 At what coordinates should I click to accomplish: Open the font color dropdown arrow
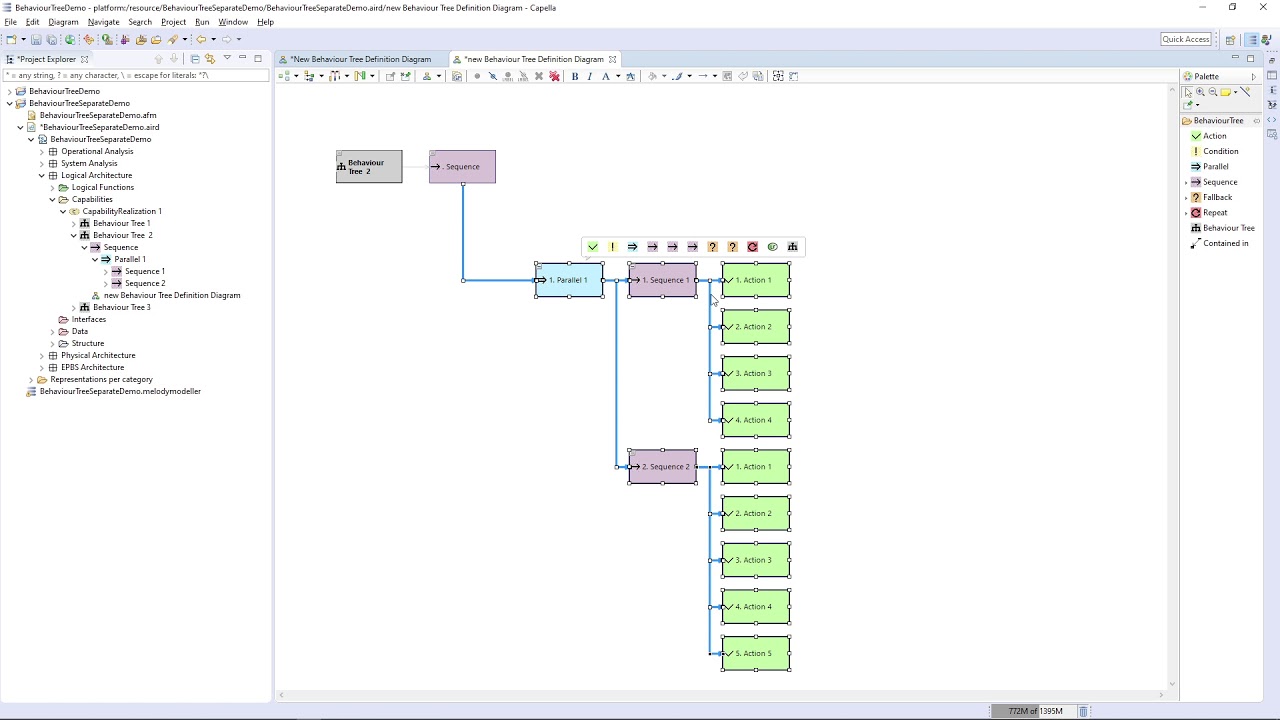click(618, 76)
